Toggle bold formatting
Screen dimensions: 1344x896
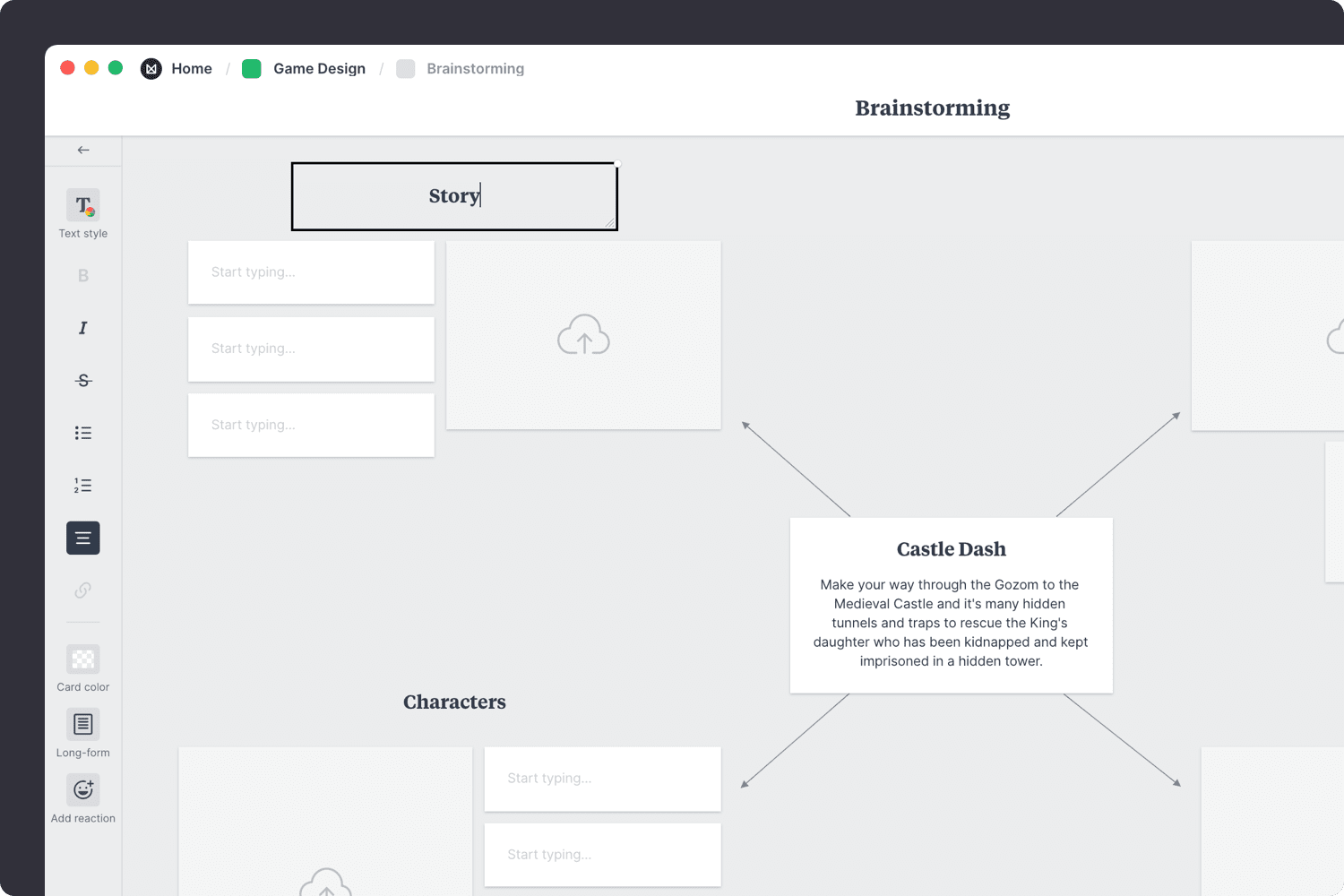click(82, 275)
